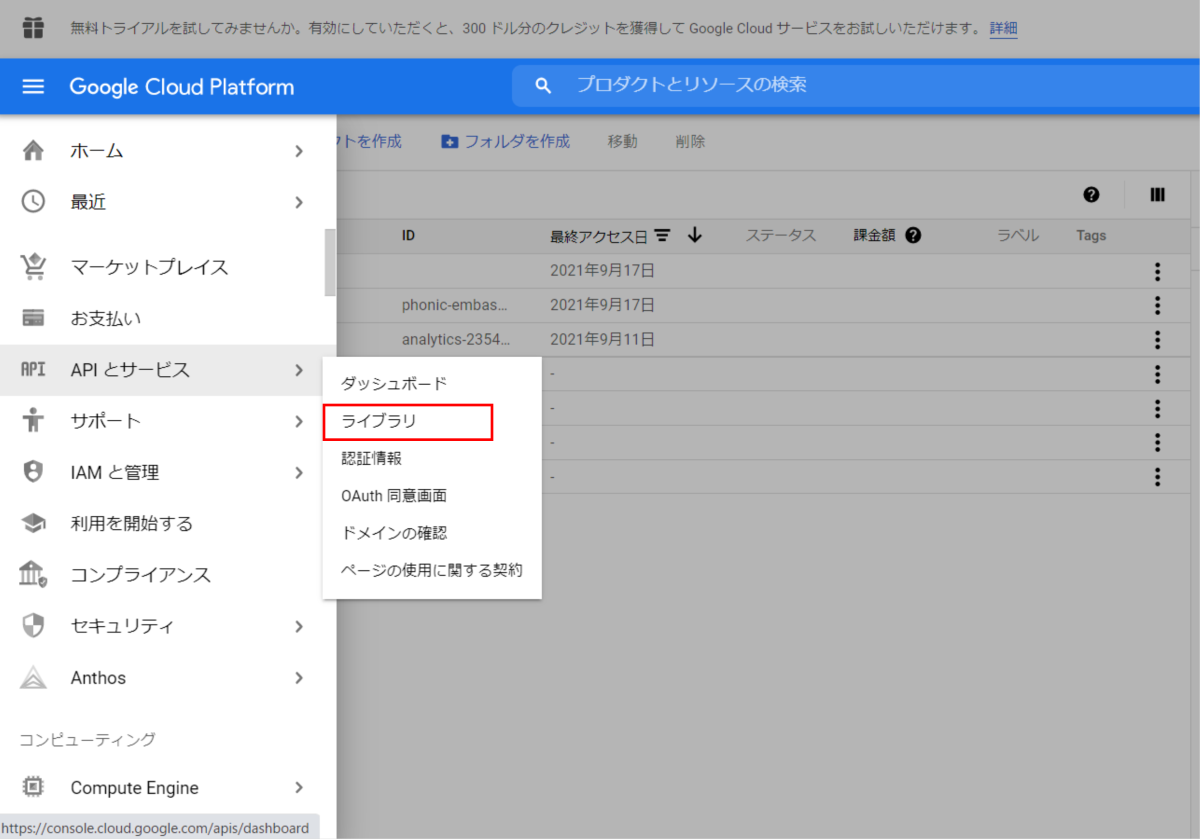Expand the 最近 submenu chevron
This screenshot has height=839, width=1200.
tap(299, 202)
